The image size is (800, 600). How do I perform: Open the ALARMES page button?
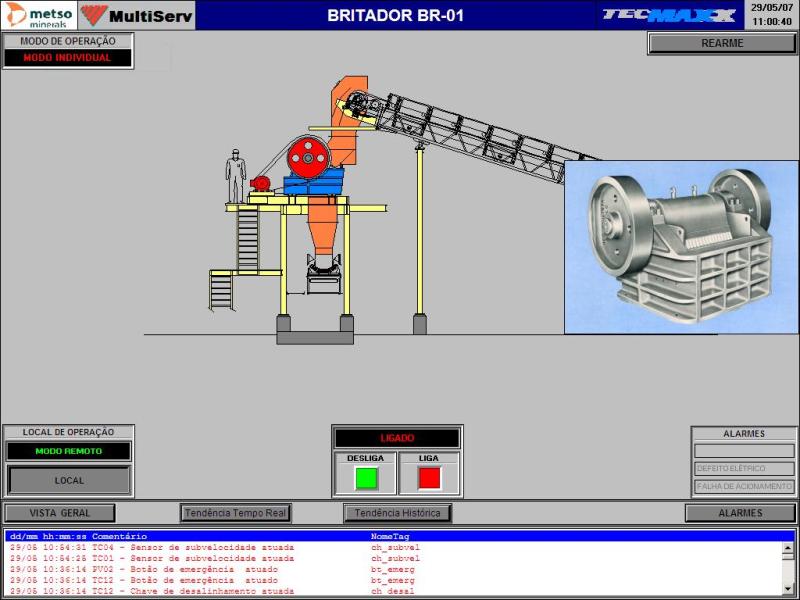tap(740, 513)
